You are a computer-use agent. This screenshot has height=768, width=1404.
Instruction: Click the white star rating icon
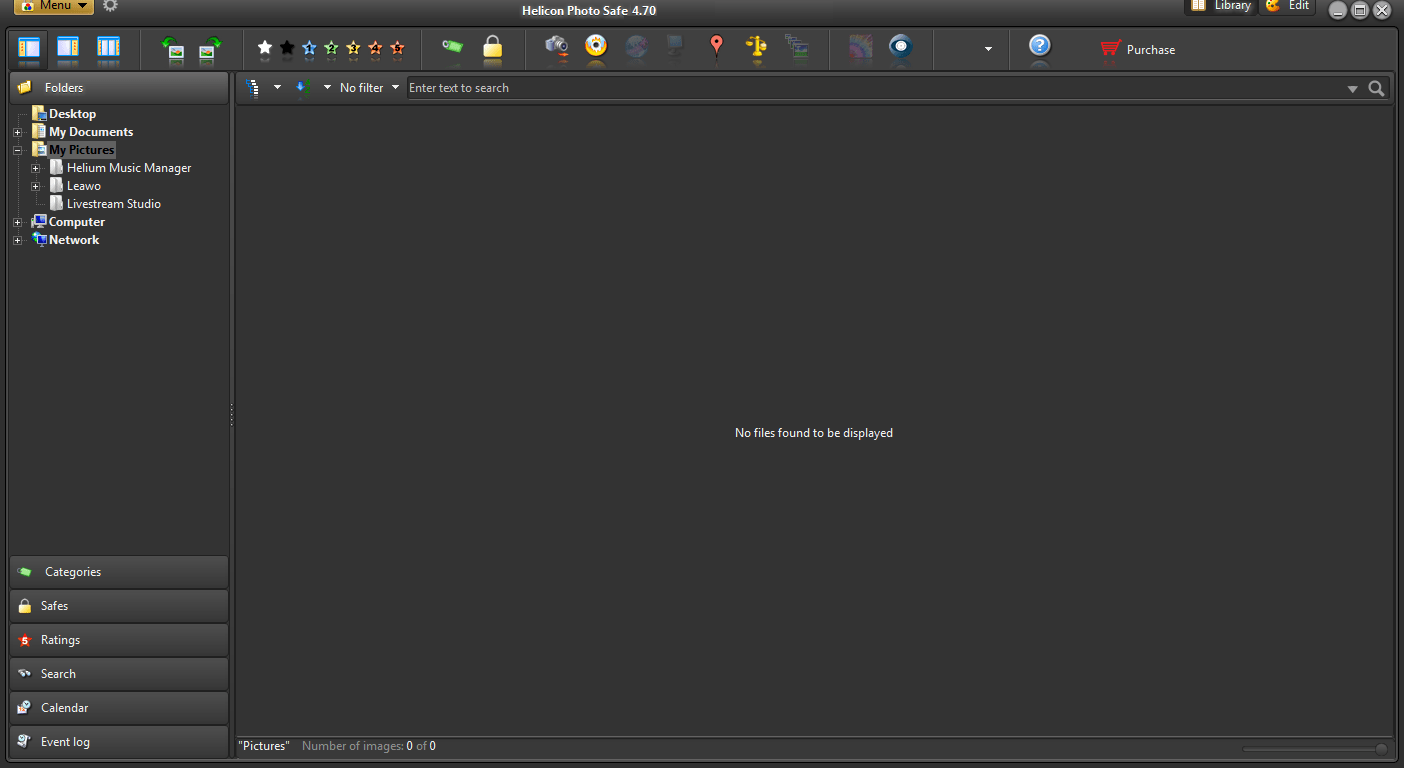(x=265, y=48)
